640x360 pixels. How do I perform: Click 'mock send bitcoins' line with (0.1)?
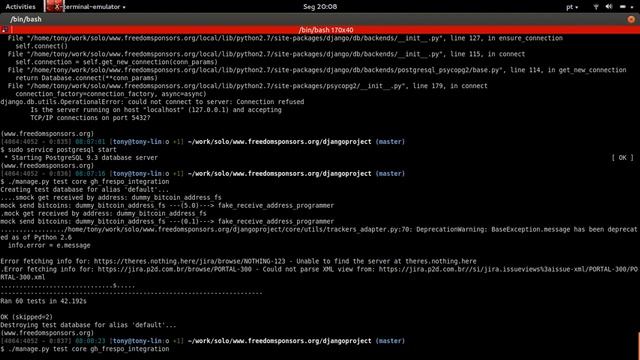[x=167, y=222]
